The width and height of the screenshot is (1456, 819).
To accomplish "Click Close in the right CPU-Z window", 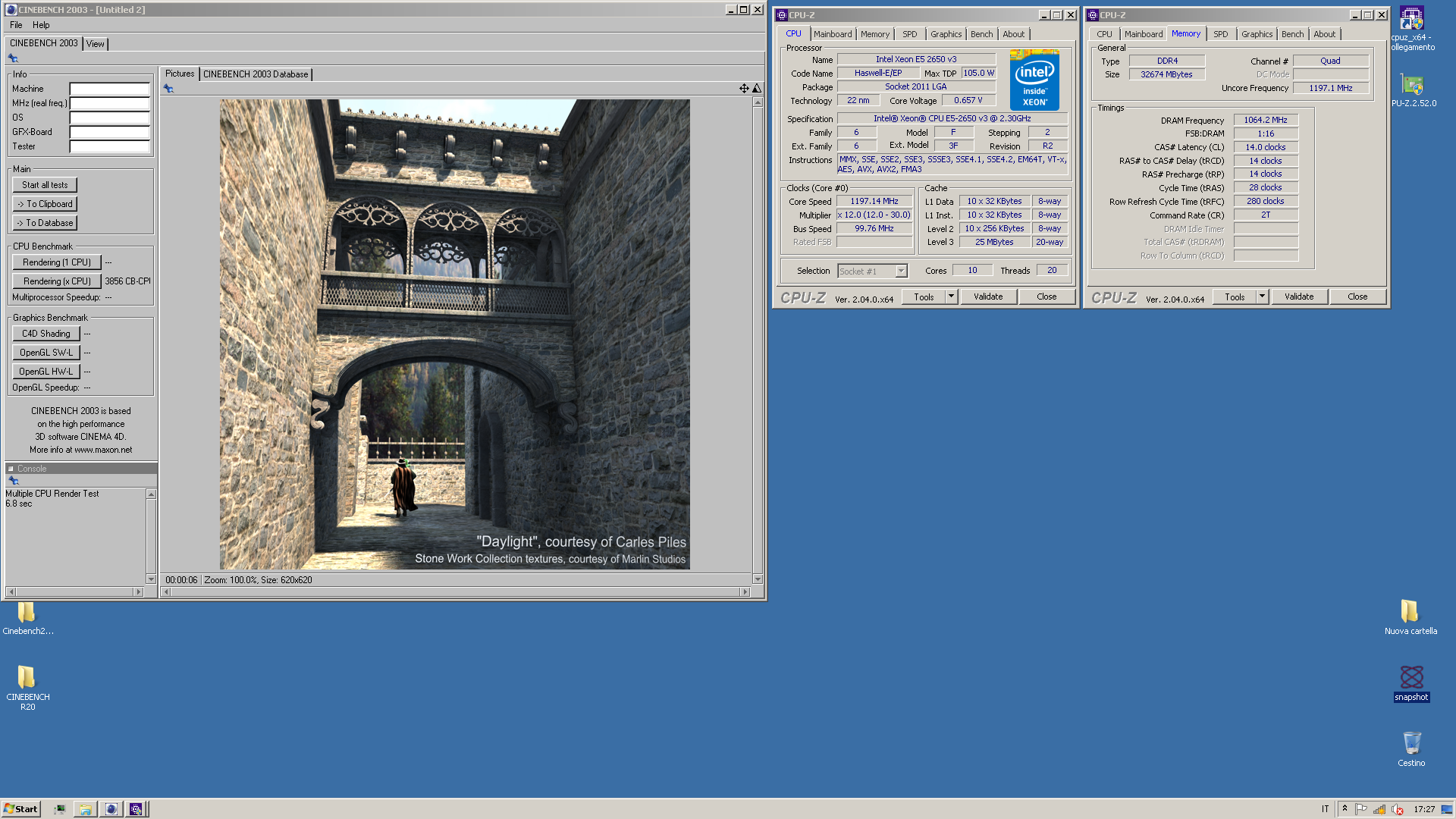I will click(x=1357, y=297).
